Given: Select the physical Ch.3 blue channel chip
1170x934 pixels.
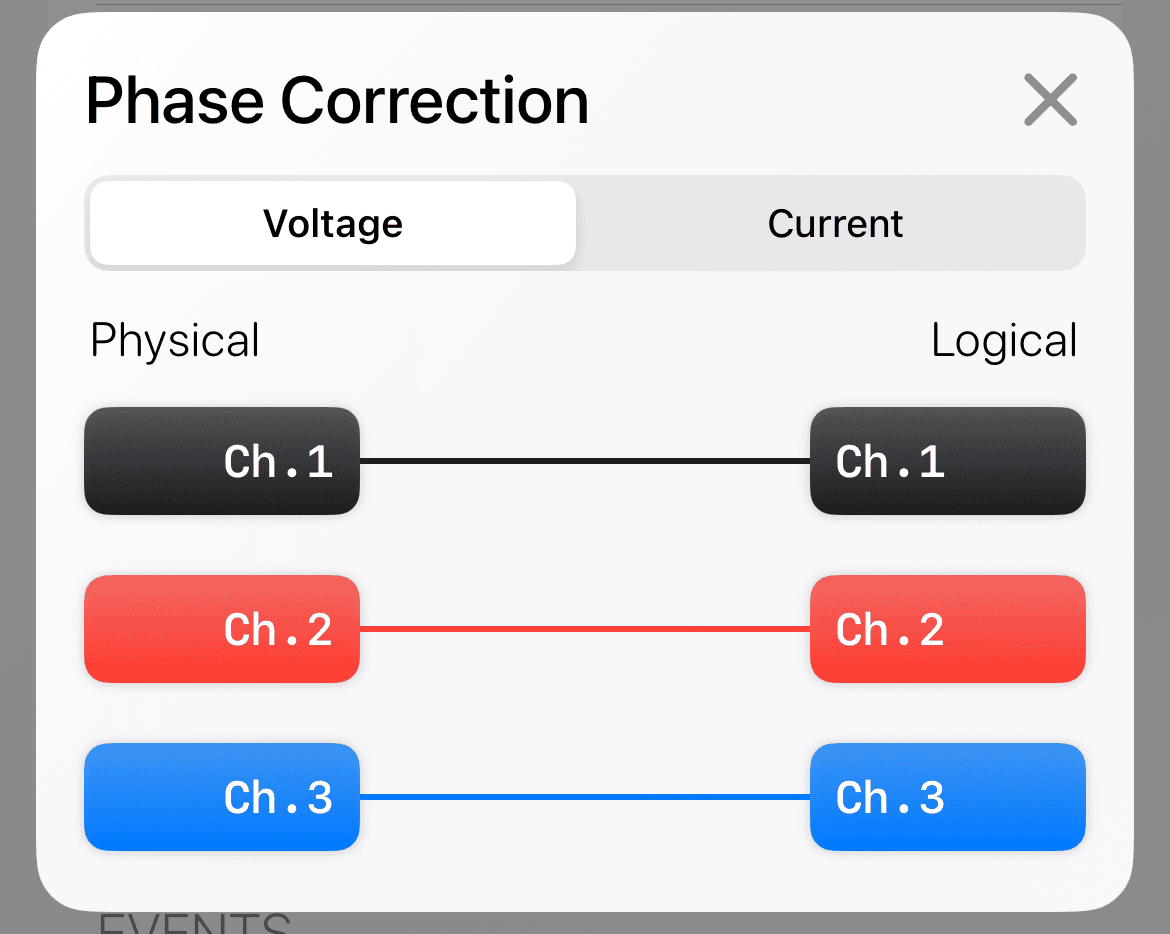Looking at the screenshot, I should (221, 797).
